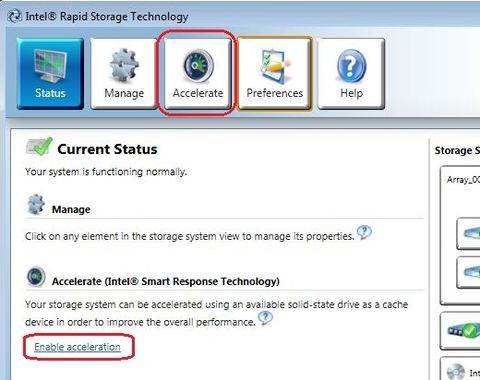This screenshot has height=380, width=480.
Task: Click the gear icon beside Manage heading
Action: 36,204
